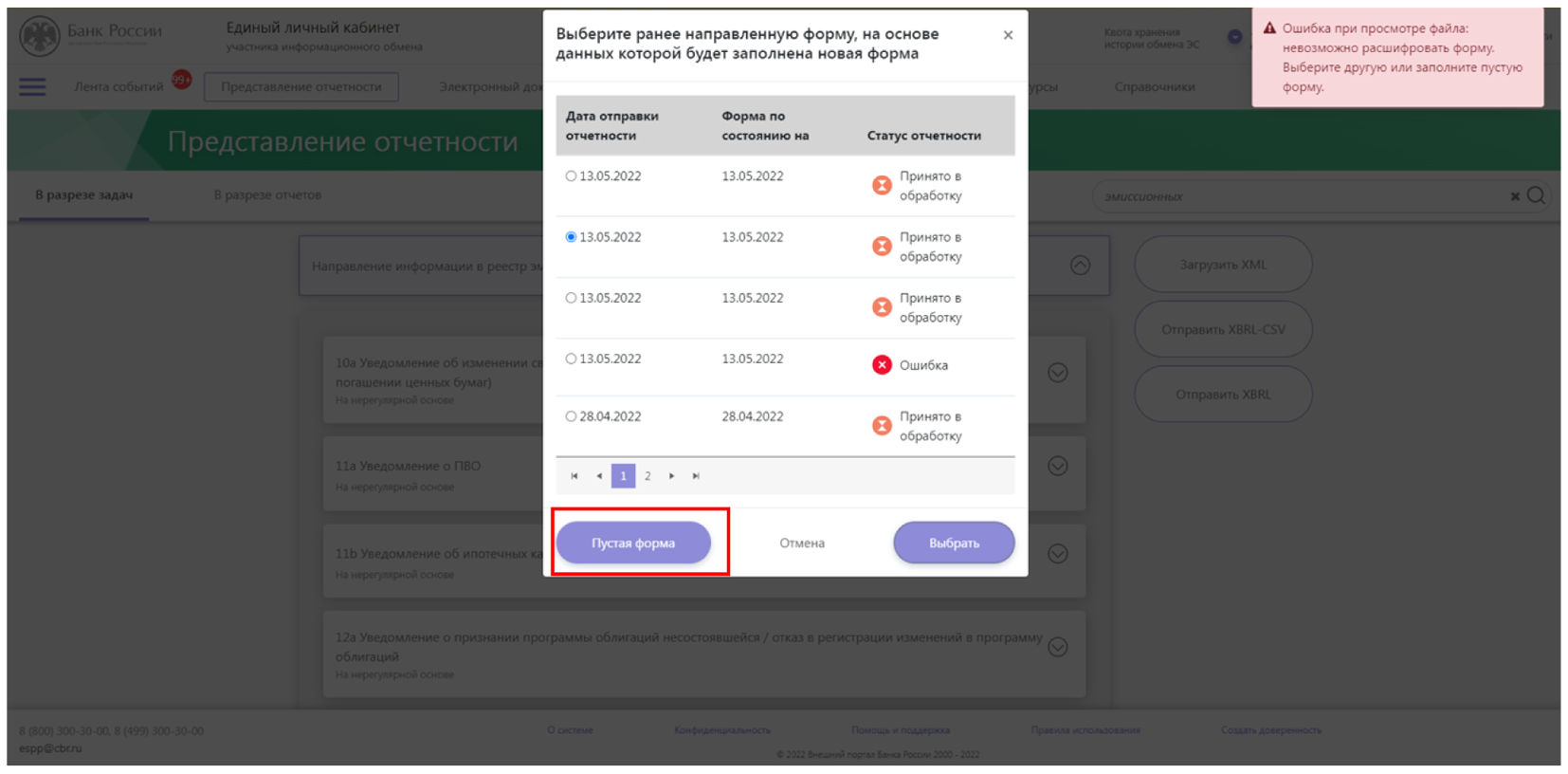
Task: Open Справочники menu item
Action: coord(1154,87)
